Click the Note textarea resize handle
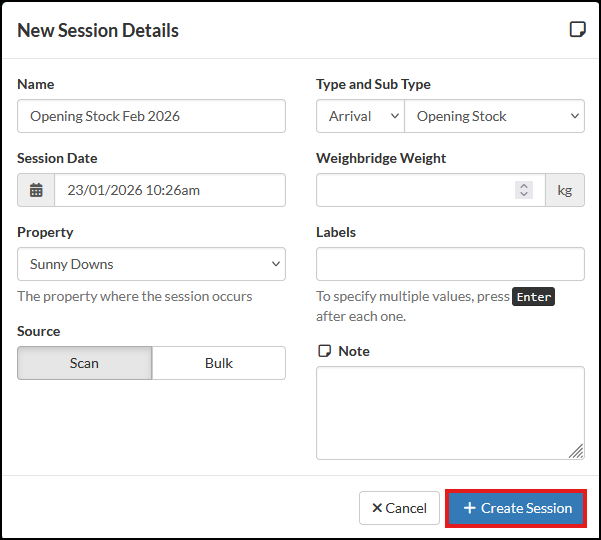601x540 pixels. (x=576, y=451)
